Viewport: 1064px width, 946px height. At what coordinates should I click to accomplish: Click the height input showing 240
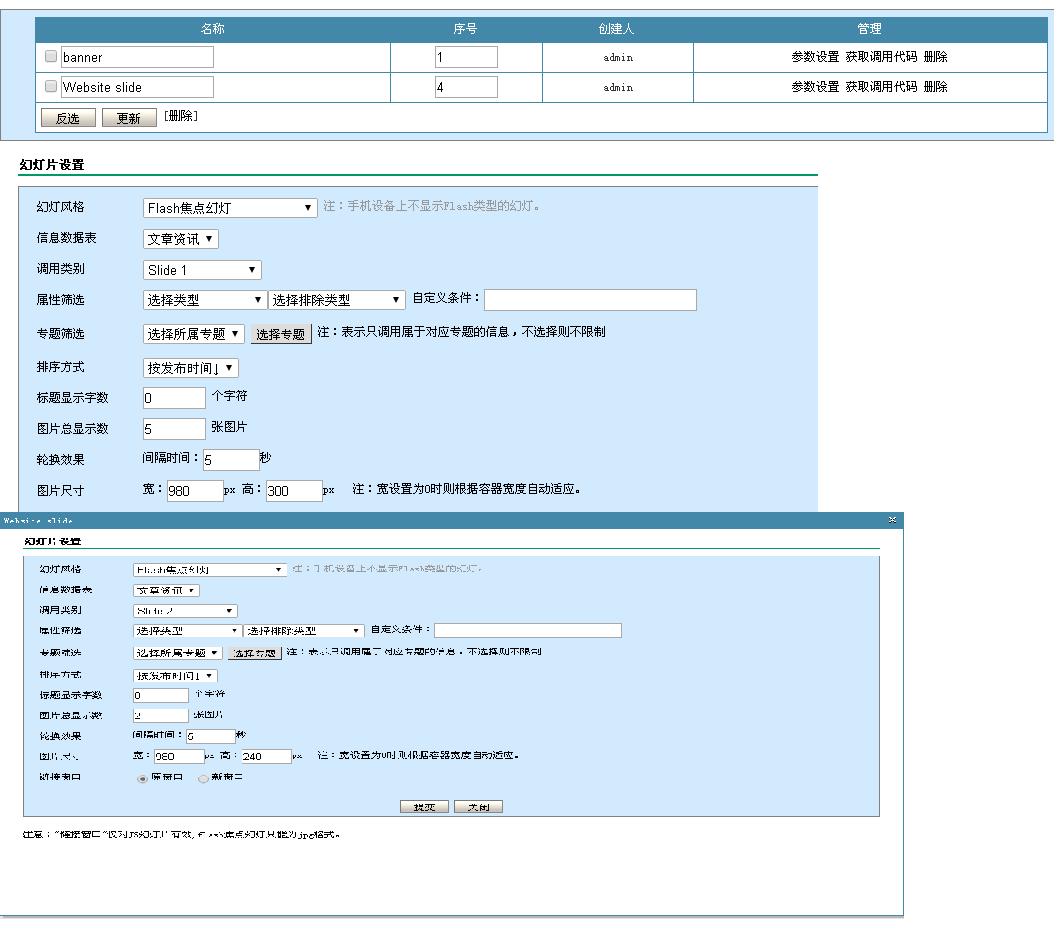click(x=267, y=757)
